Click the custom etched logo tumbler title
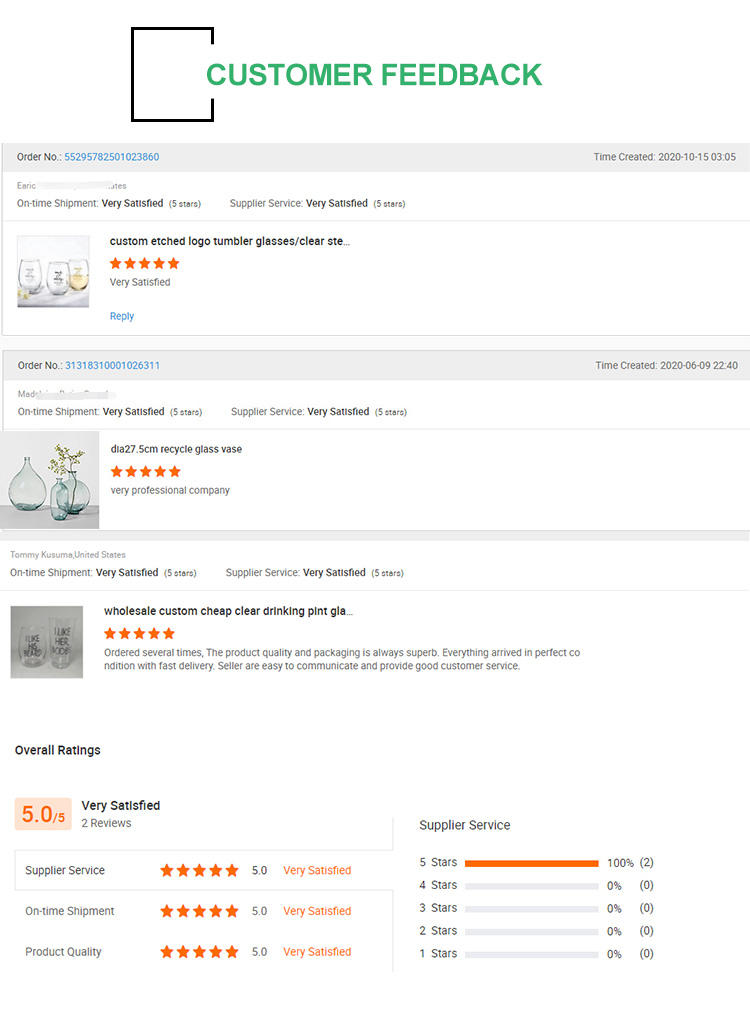The width and height of the screenshot is (750, 1010). (230, 241)
